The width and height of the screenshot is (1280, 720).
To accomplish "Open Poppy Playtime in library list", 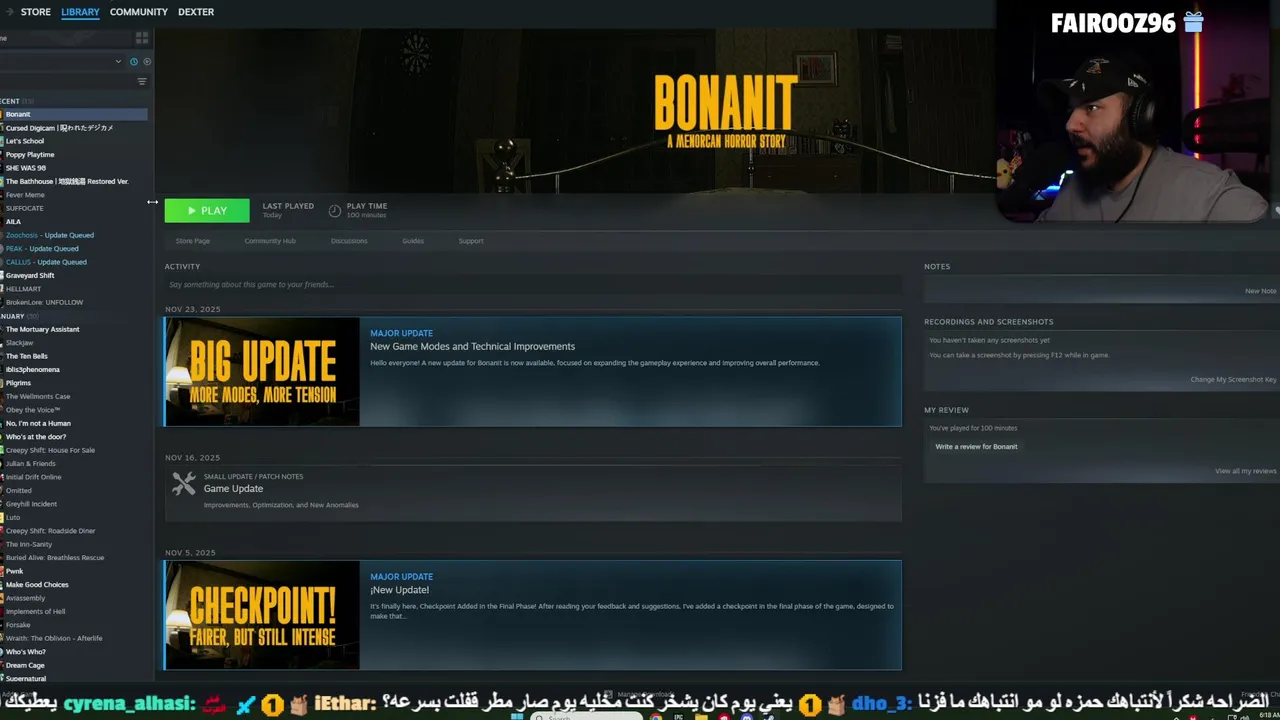I will coord(30,155).
